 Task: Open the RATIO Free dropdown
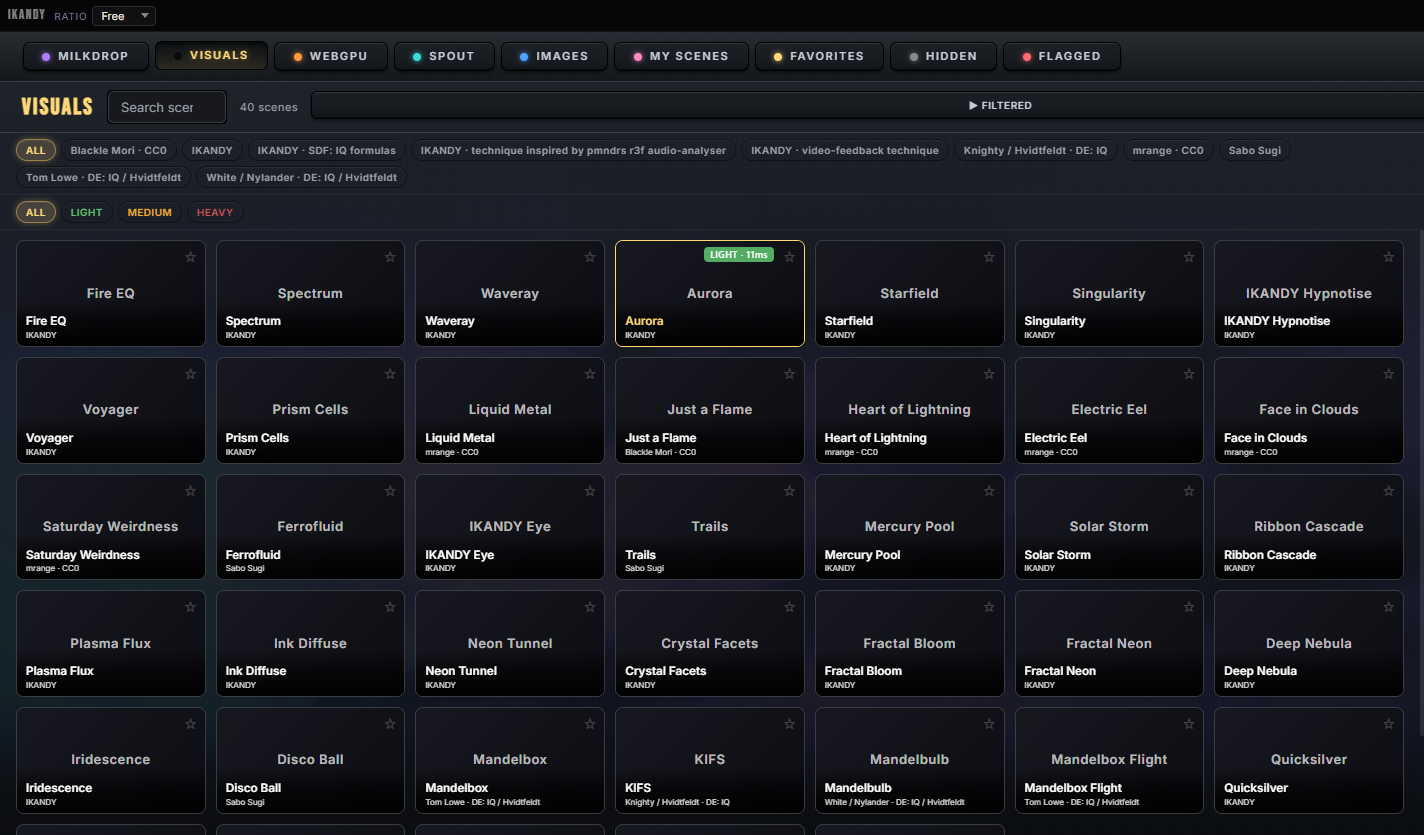point(124,16)
